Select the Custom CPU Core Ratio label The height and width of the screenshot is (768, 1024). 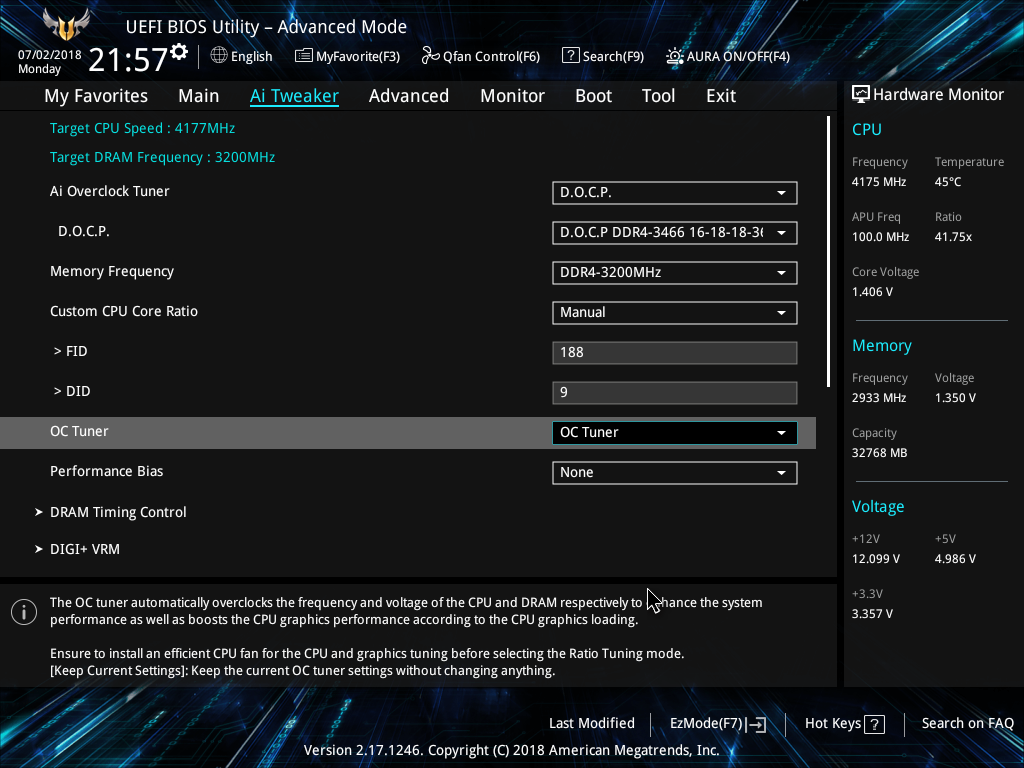click(x=124, y=312)
